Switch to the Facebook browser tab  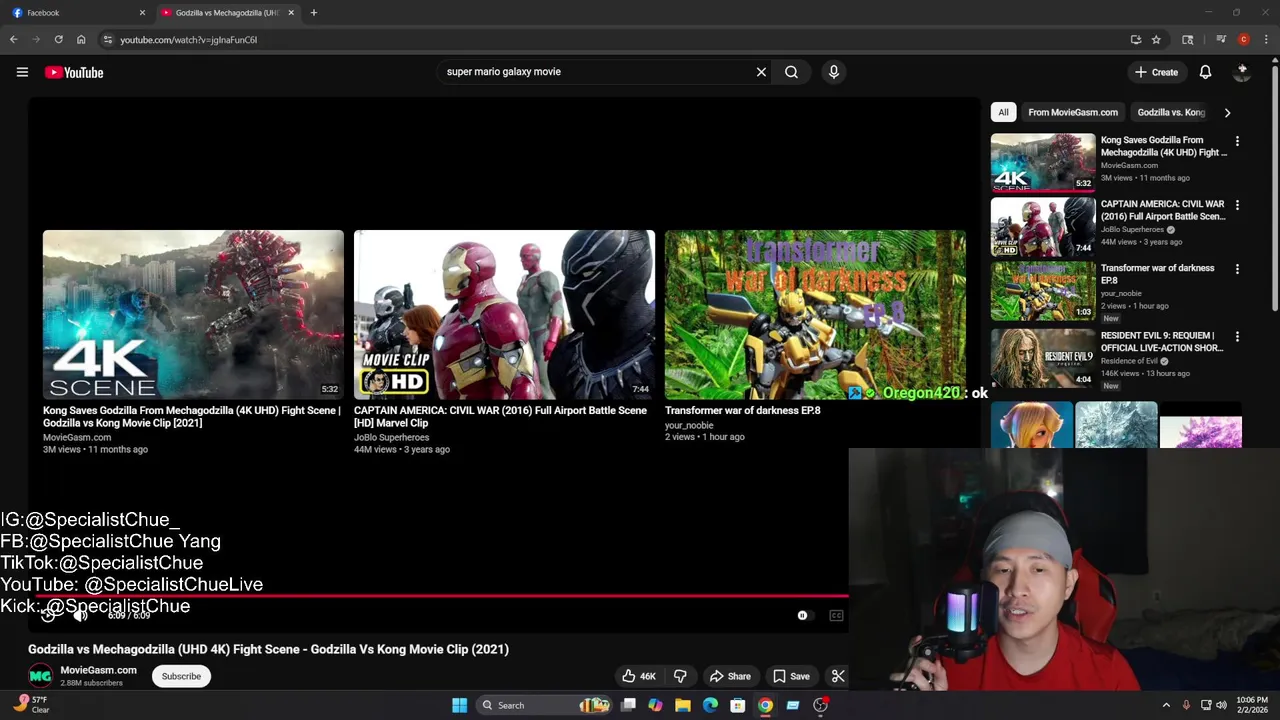[76, 13]
